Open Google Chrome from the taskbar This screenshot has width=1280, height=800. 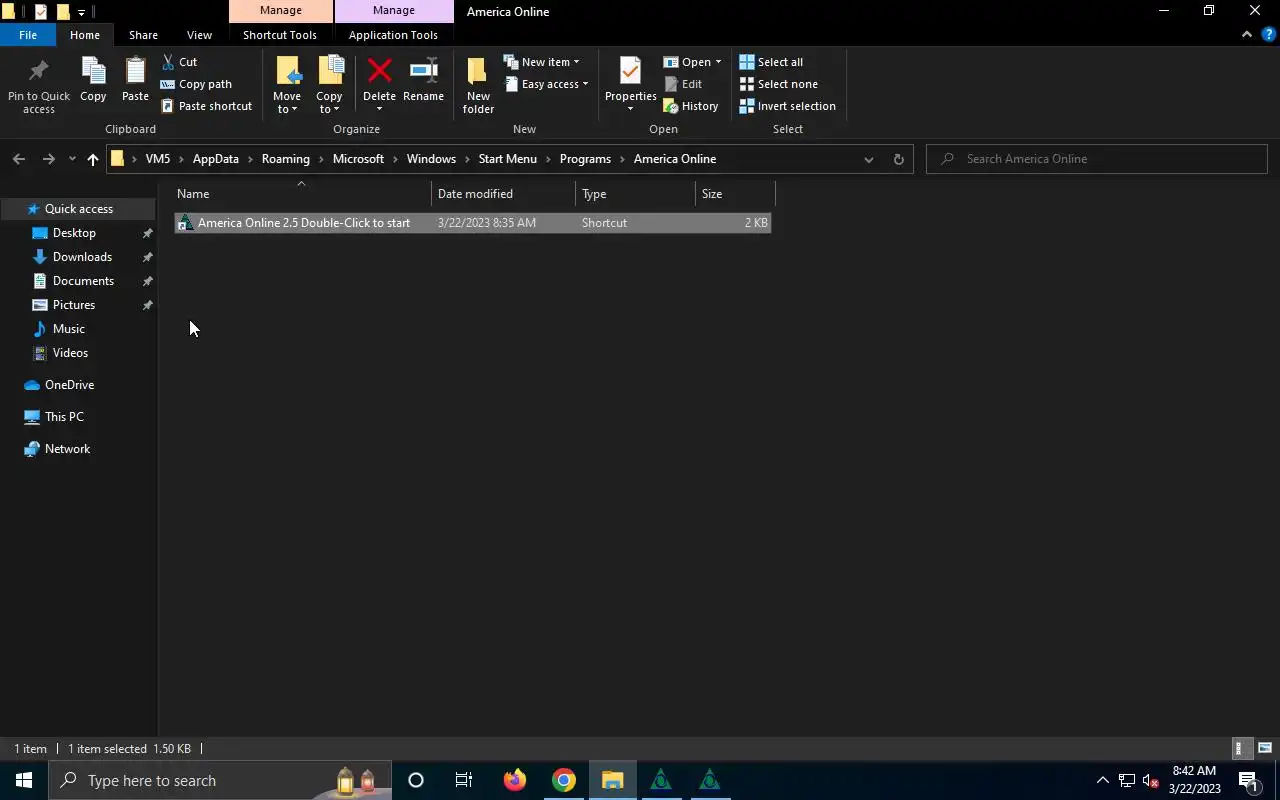[x=564, y=780]
